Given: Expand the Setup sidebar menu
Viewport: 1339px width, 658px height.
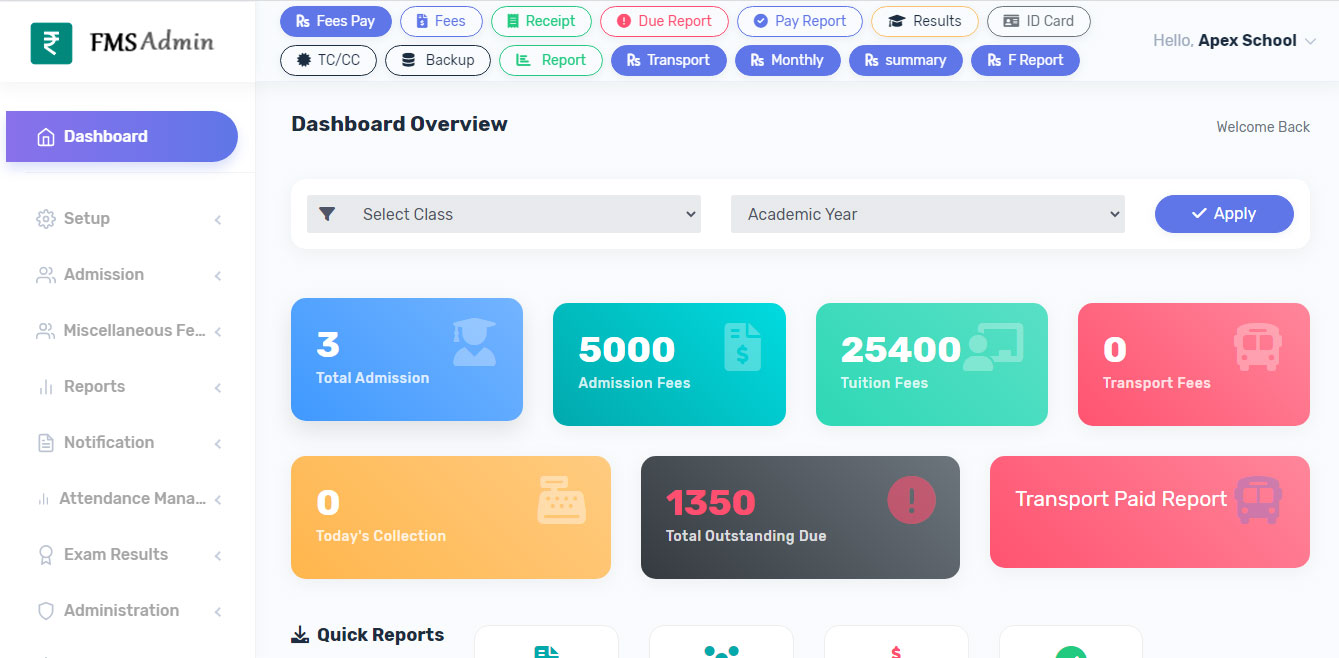Looking at the screenshot, I should (128, 219).
